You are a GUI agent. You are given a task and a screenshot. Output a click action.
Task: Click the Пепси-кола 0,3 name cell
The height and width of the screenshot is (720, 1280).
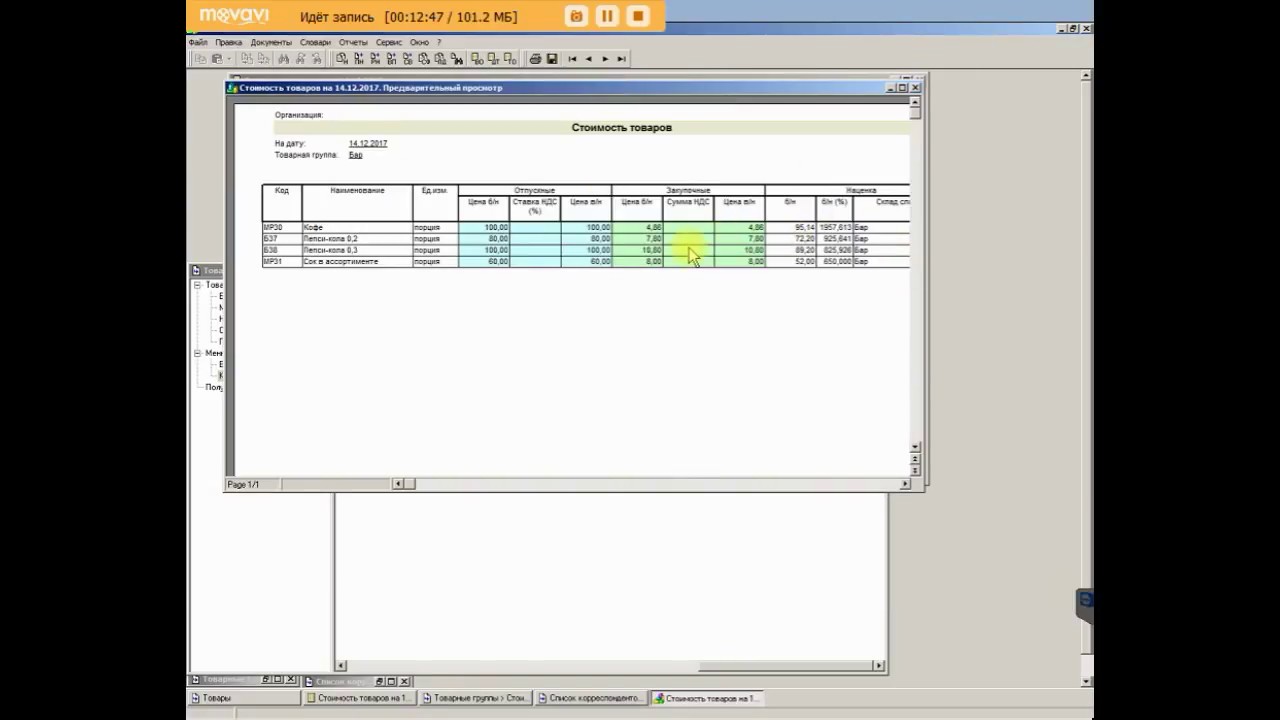[357, 250]
